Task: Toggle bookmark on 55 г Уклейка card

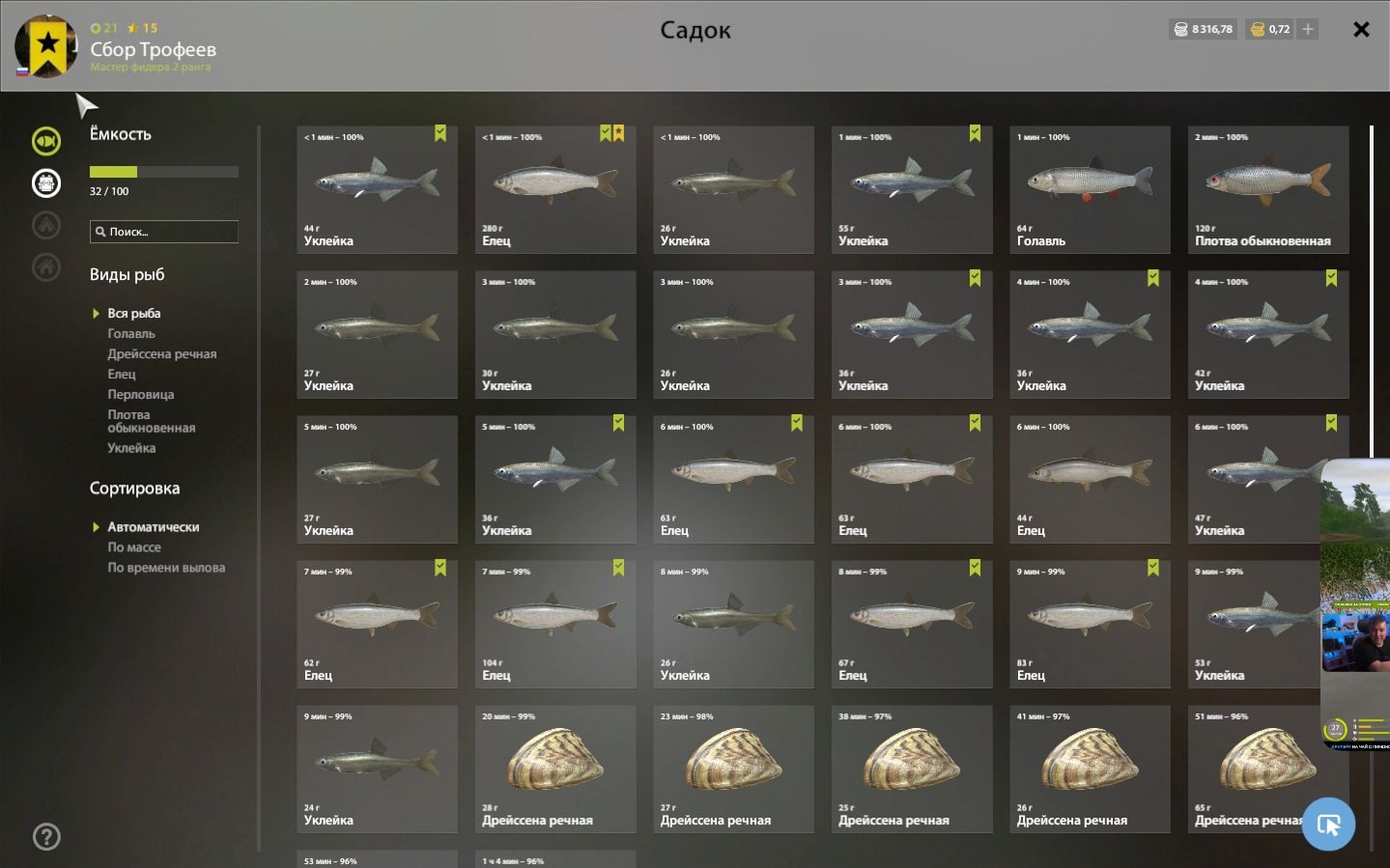Action: pos(975,133)
